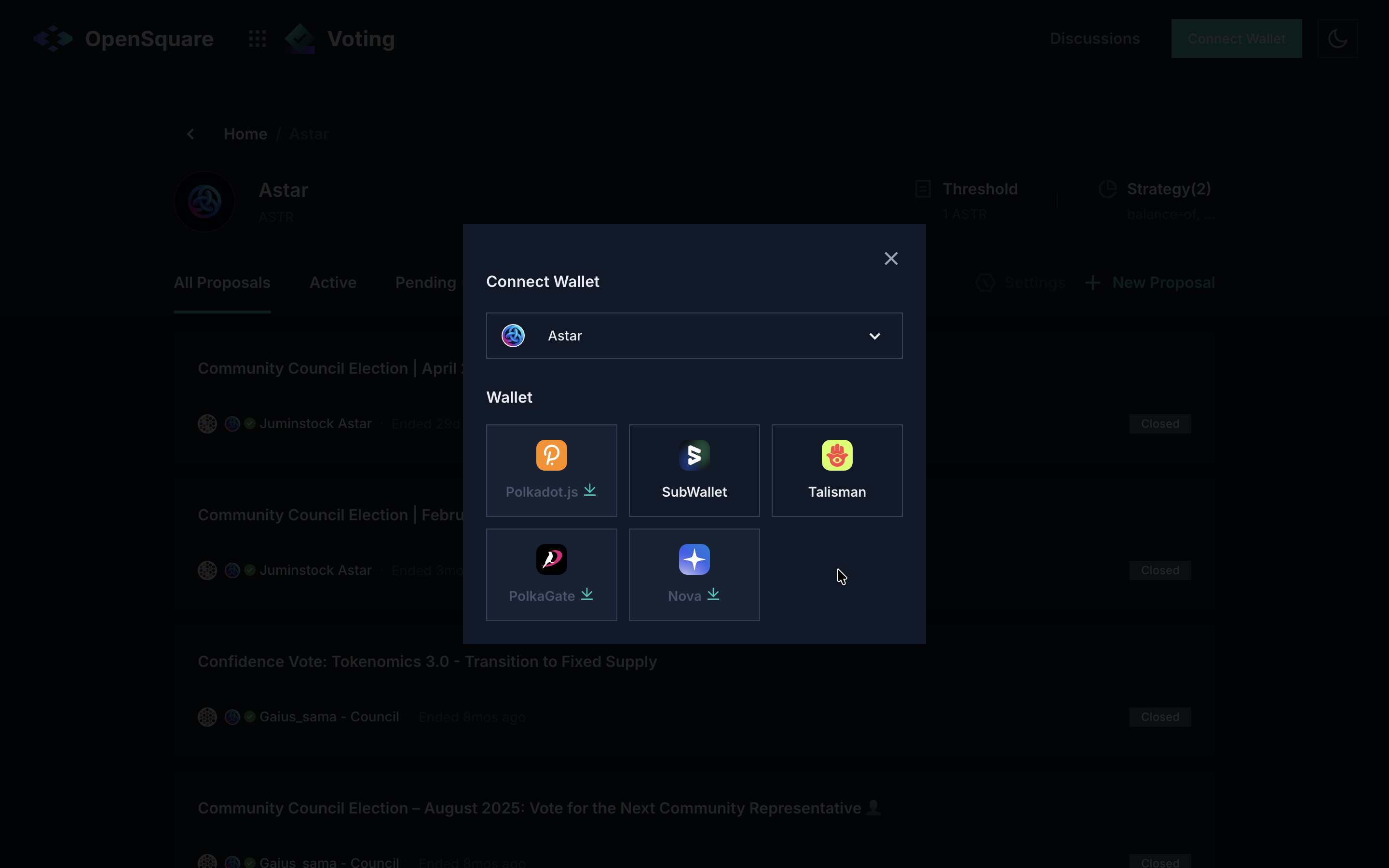The width and height of the screenshot is (1389, 868).
Task: Click the PolkaGate bird logo
Action: (552, 559)
